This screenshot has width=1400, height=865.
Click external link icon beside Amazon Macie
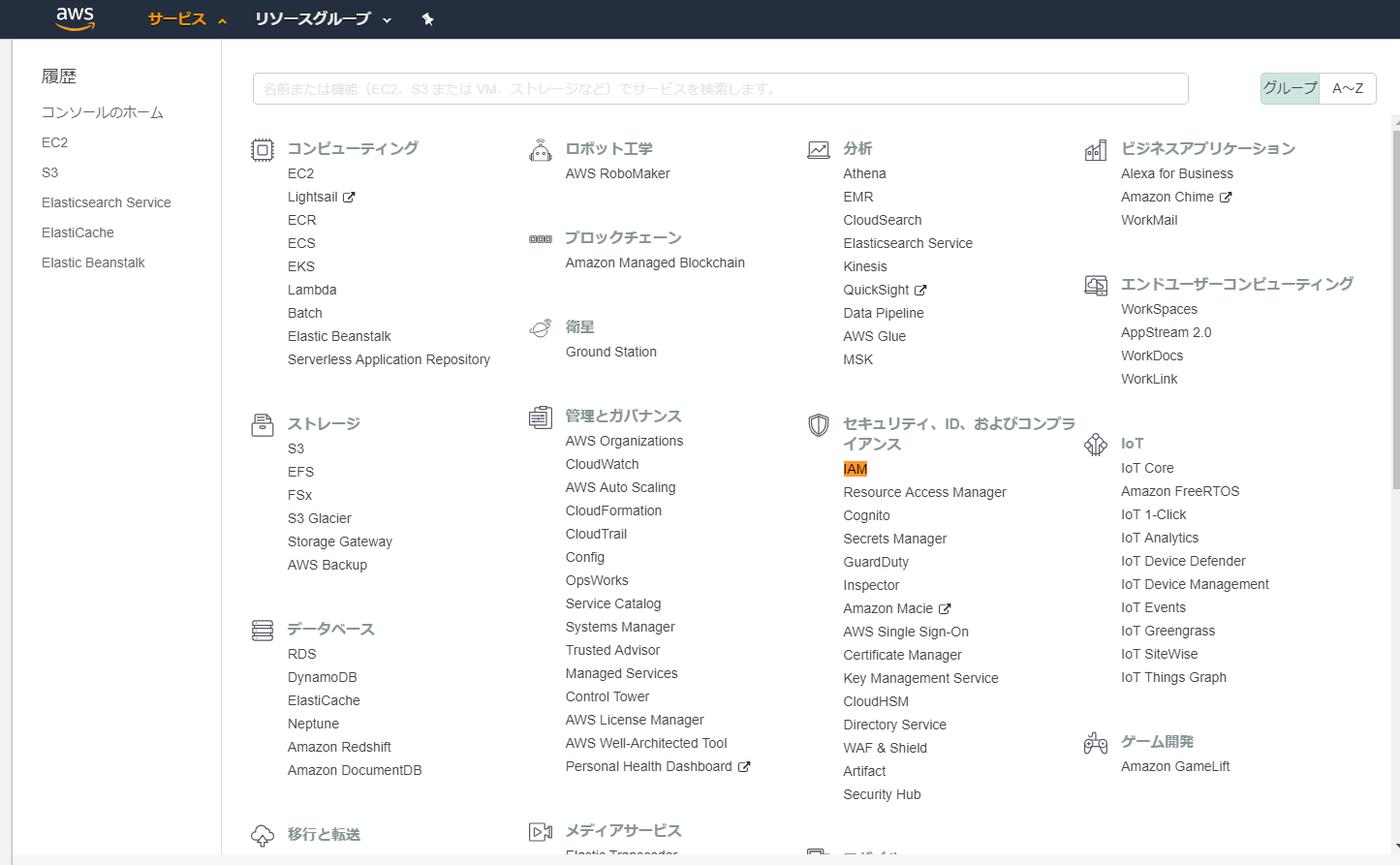(x=945, y=608)
